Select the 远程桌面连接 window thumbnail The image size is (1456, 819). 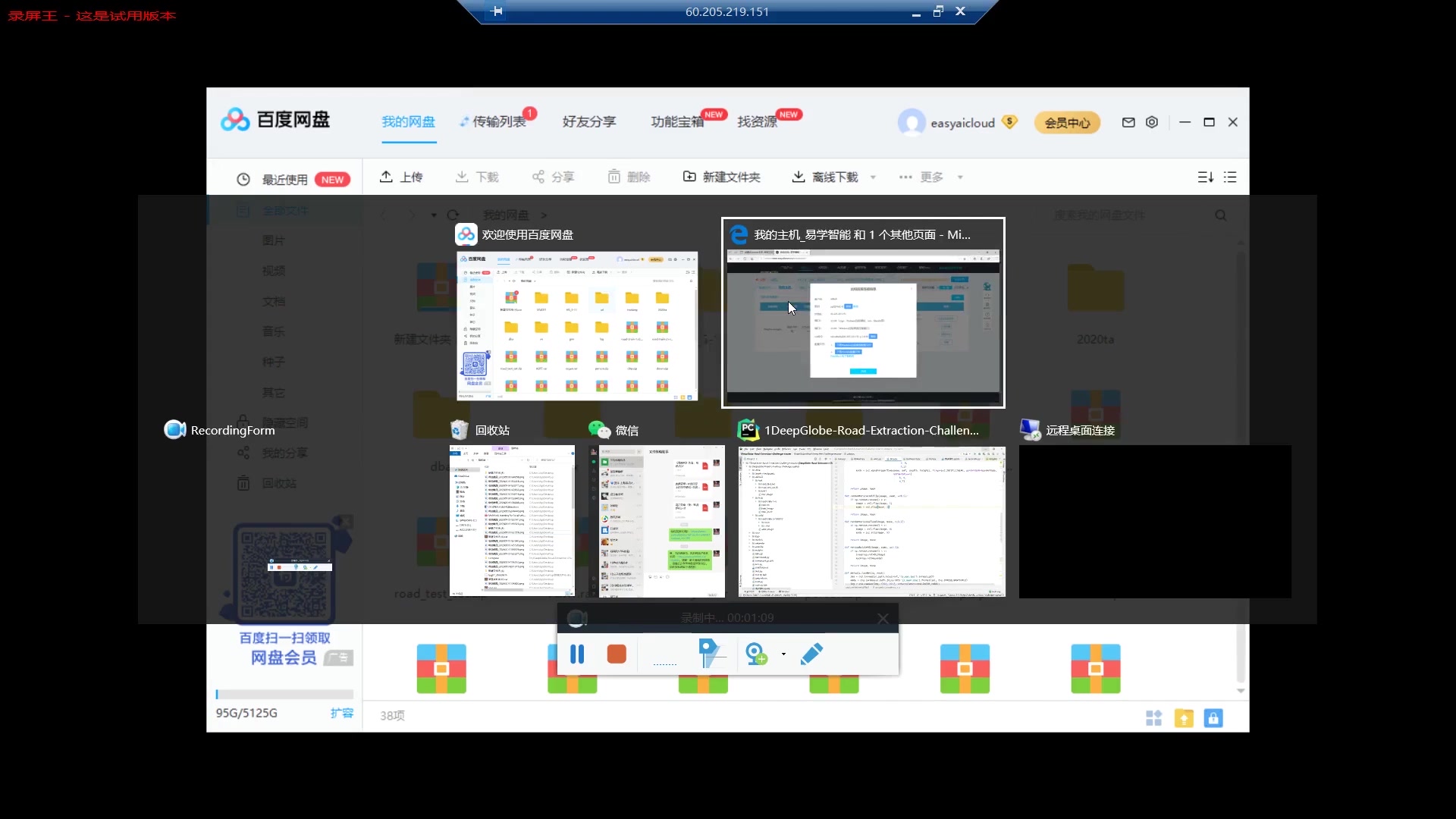(1155, 522)
